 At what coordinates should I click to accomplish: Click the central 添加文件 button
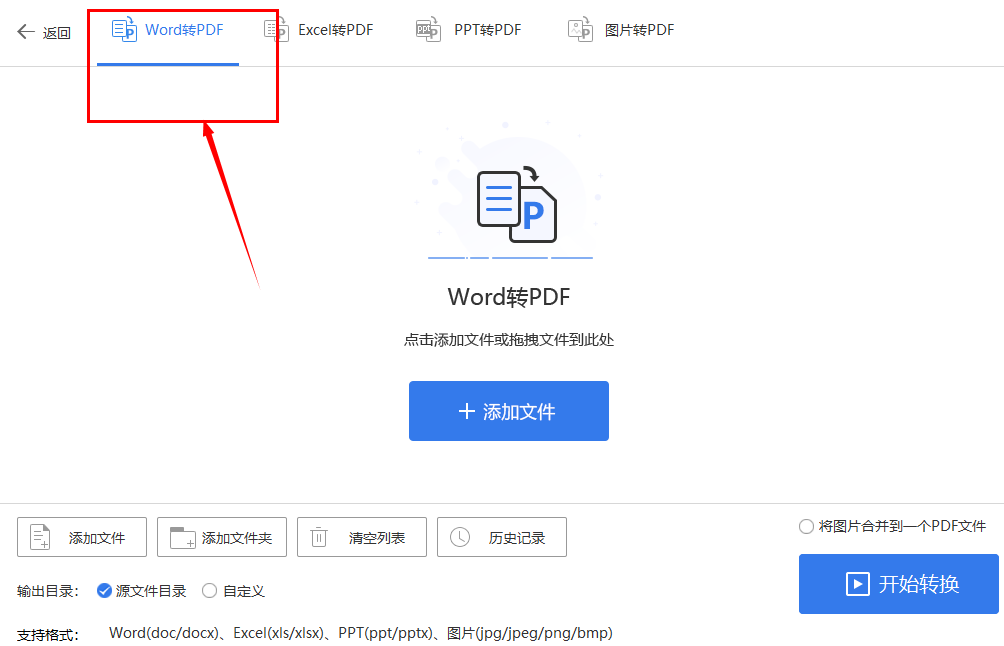tap(509, 410)
